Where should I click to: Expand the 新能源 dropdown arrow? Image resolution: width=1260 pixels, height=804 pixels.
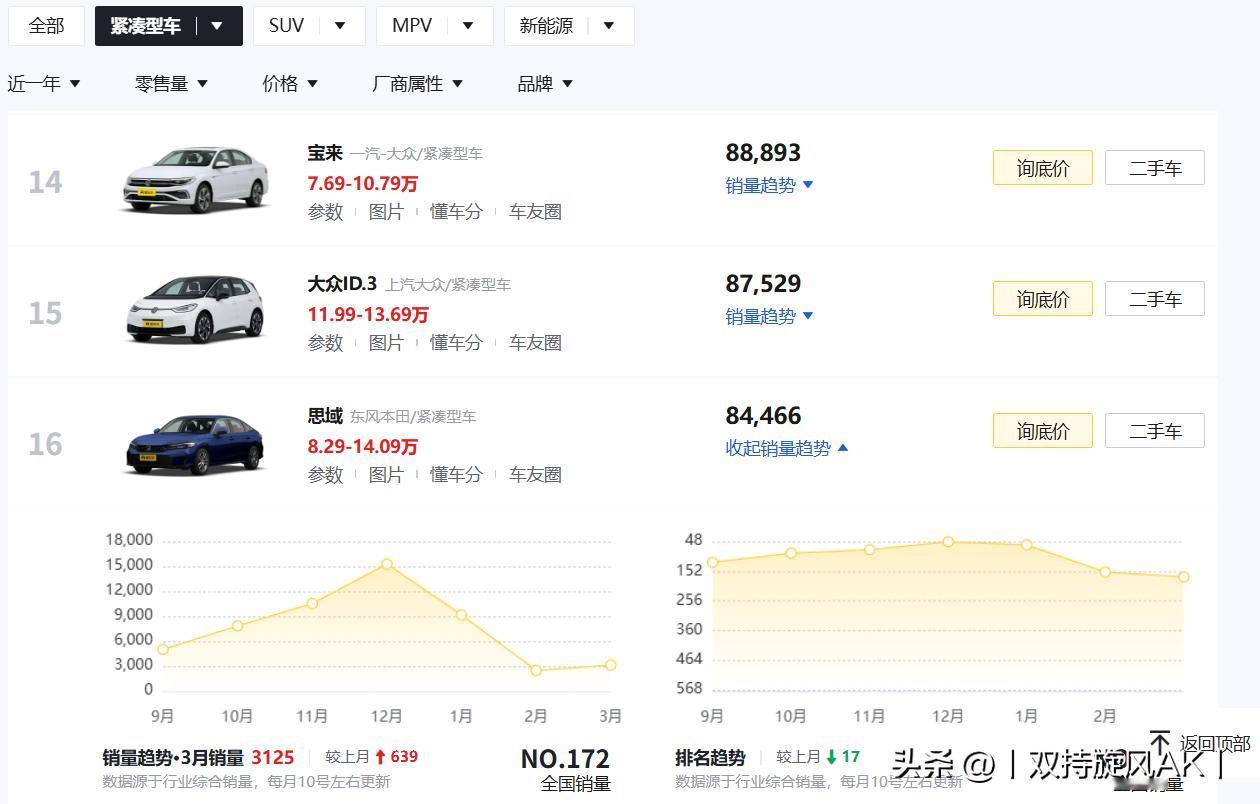pos(610,26)
